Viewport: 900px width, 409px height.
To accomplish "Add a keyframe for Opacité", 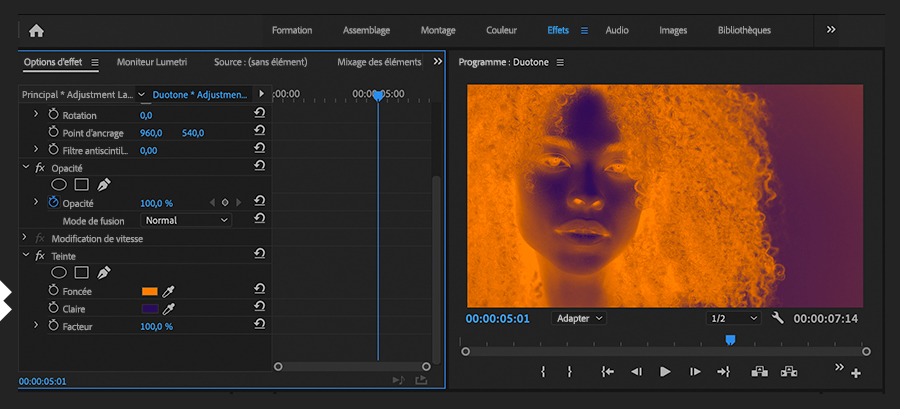I will 225,202.
